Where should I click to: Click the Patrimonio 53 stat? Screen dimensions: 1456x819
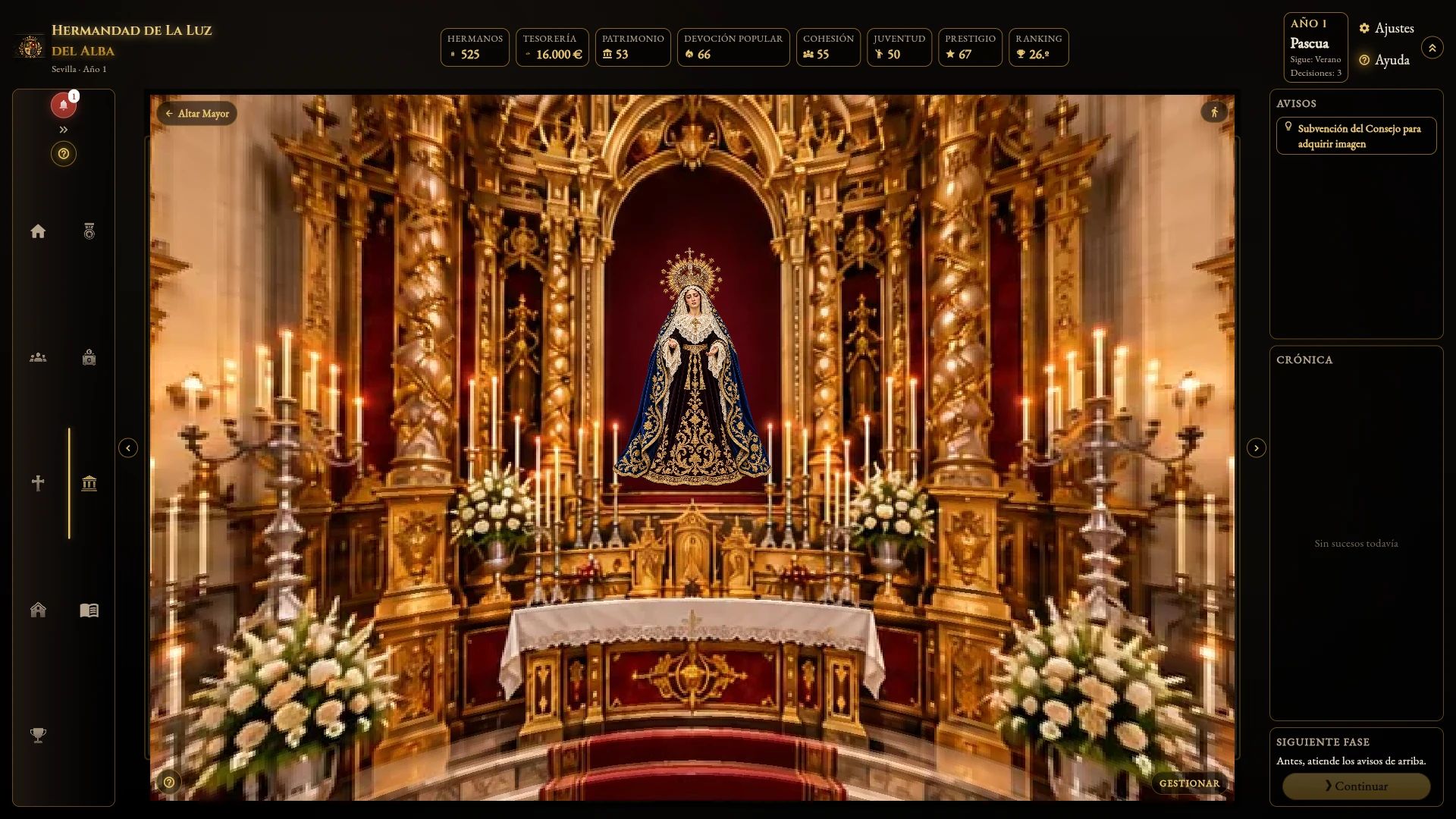[x=632, y=47]
